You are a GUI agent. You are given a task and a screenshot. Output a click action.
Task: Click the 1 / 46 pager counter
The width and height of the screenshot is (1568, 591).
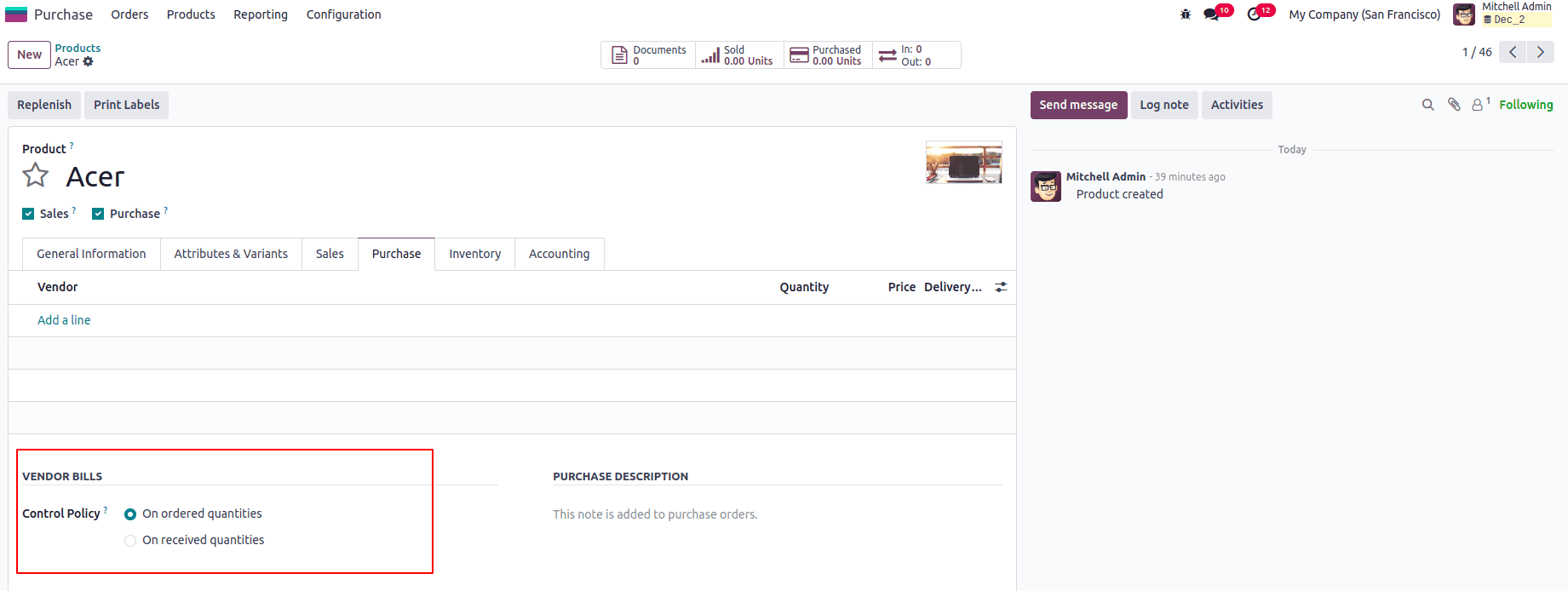coord(1477,52)
